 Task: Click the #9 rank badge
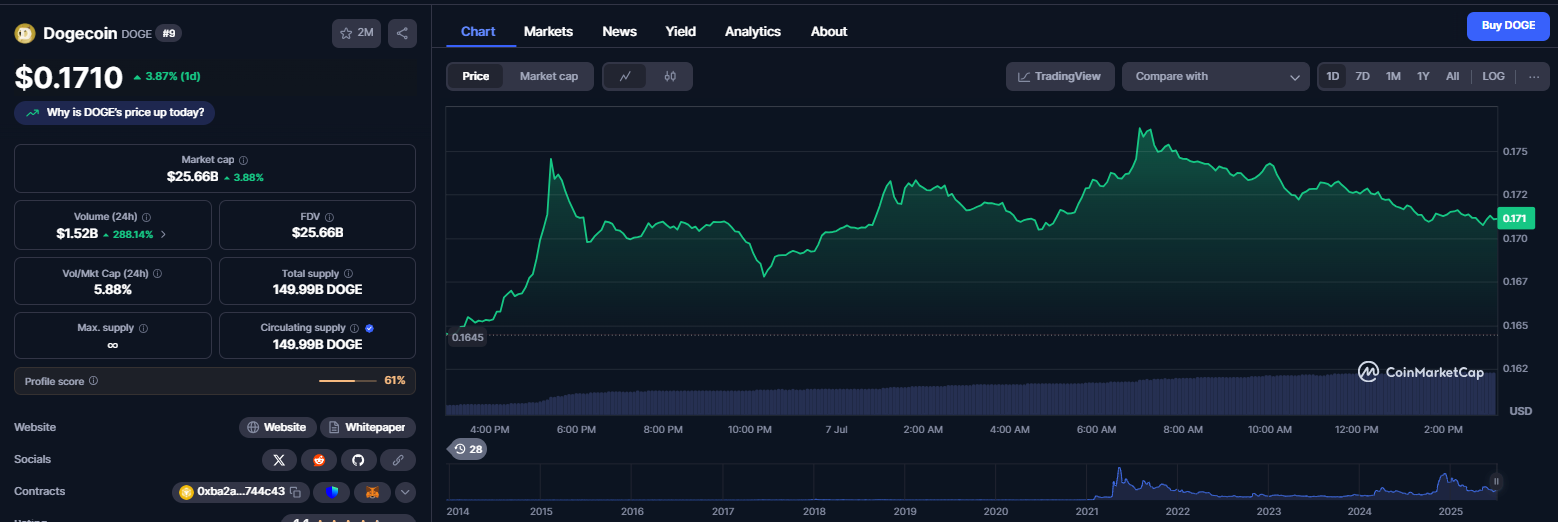pyautogui.click(x=168, y=33)
